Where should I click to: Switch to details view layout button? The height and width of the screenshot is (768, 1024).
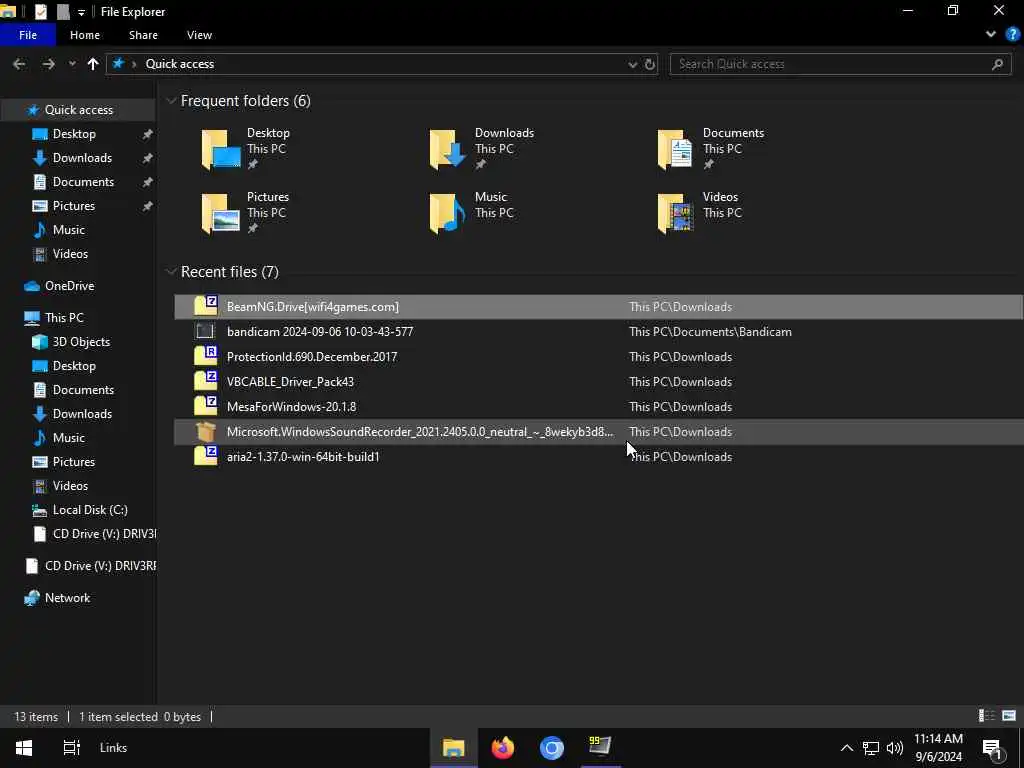[987, 716]
